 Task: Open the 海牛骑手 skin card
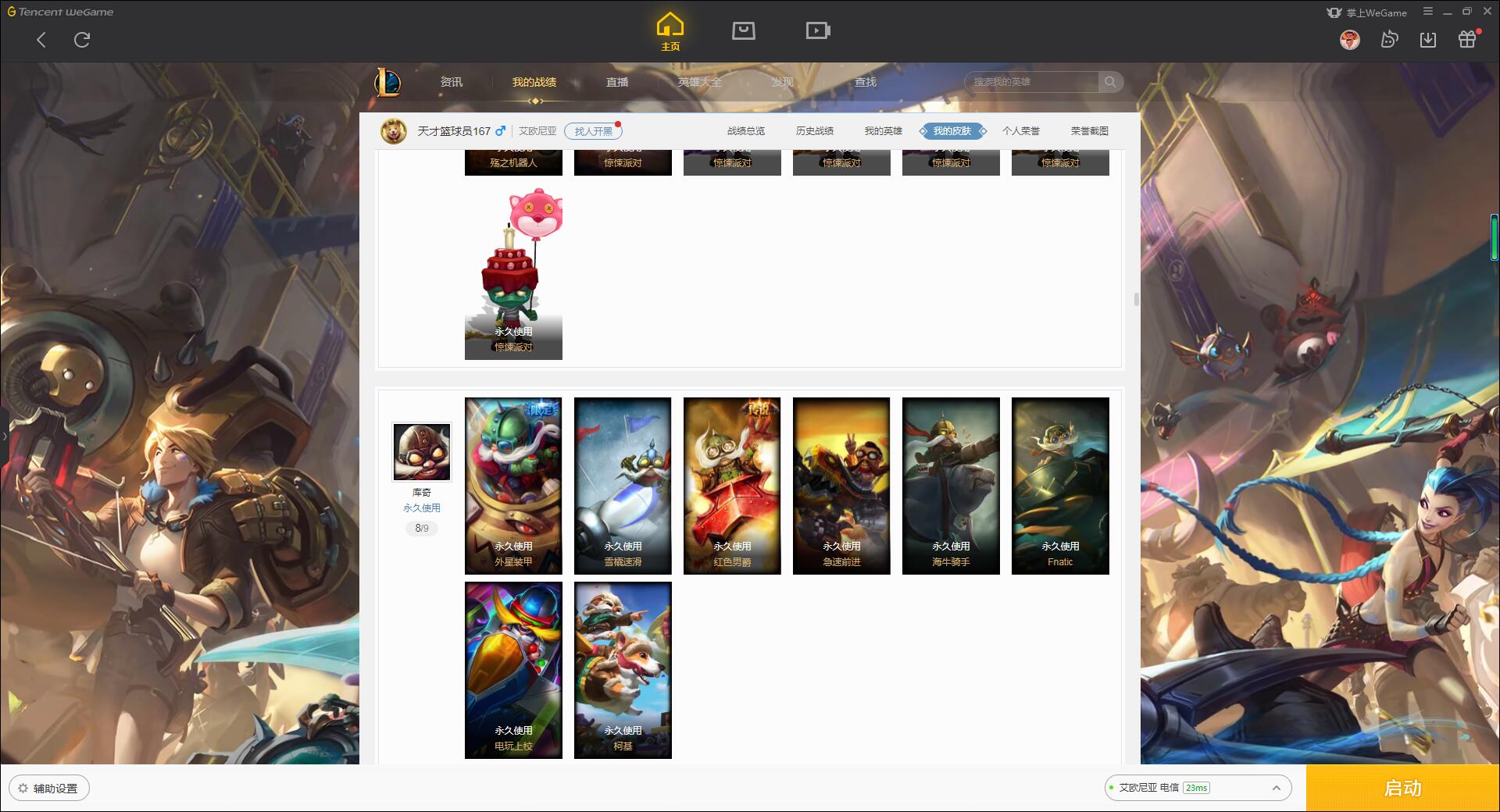click(951, 486)
